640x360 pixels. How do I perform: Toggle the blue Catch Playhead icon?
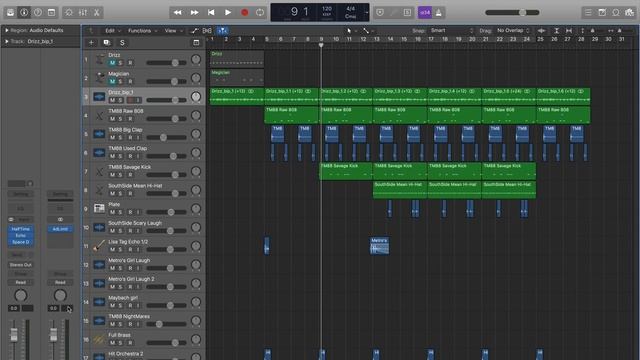(222, 31)
